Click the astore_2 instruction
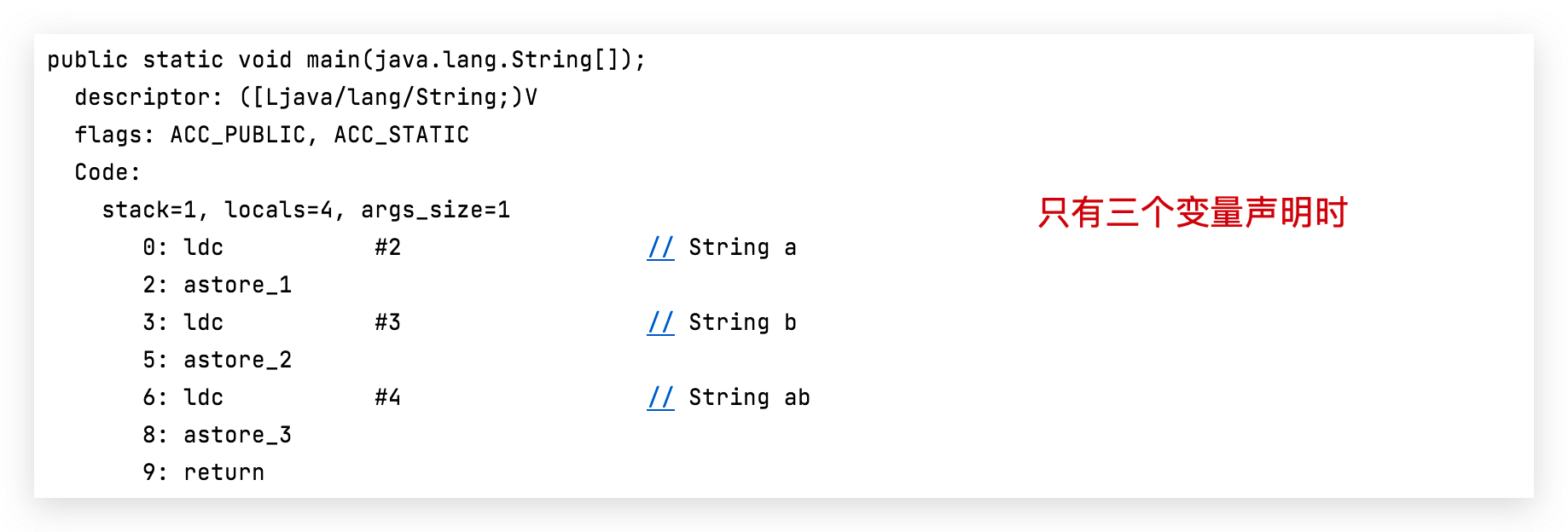This screenshot has width=1568, height=532. coord(237,360)
